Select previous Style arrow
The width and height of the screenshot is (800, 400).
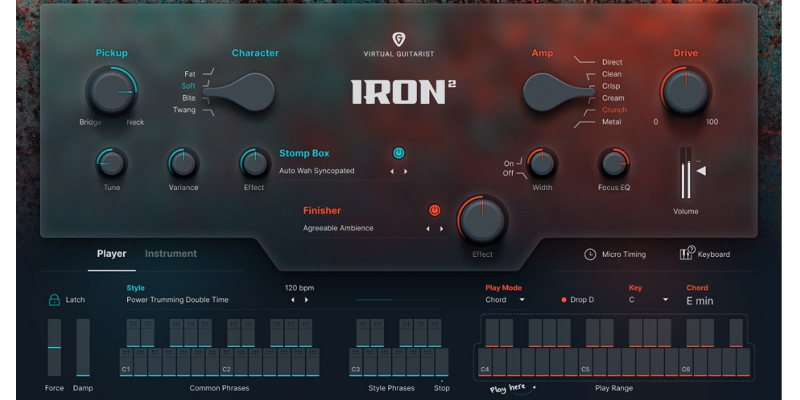coord(292,300)
